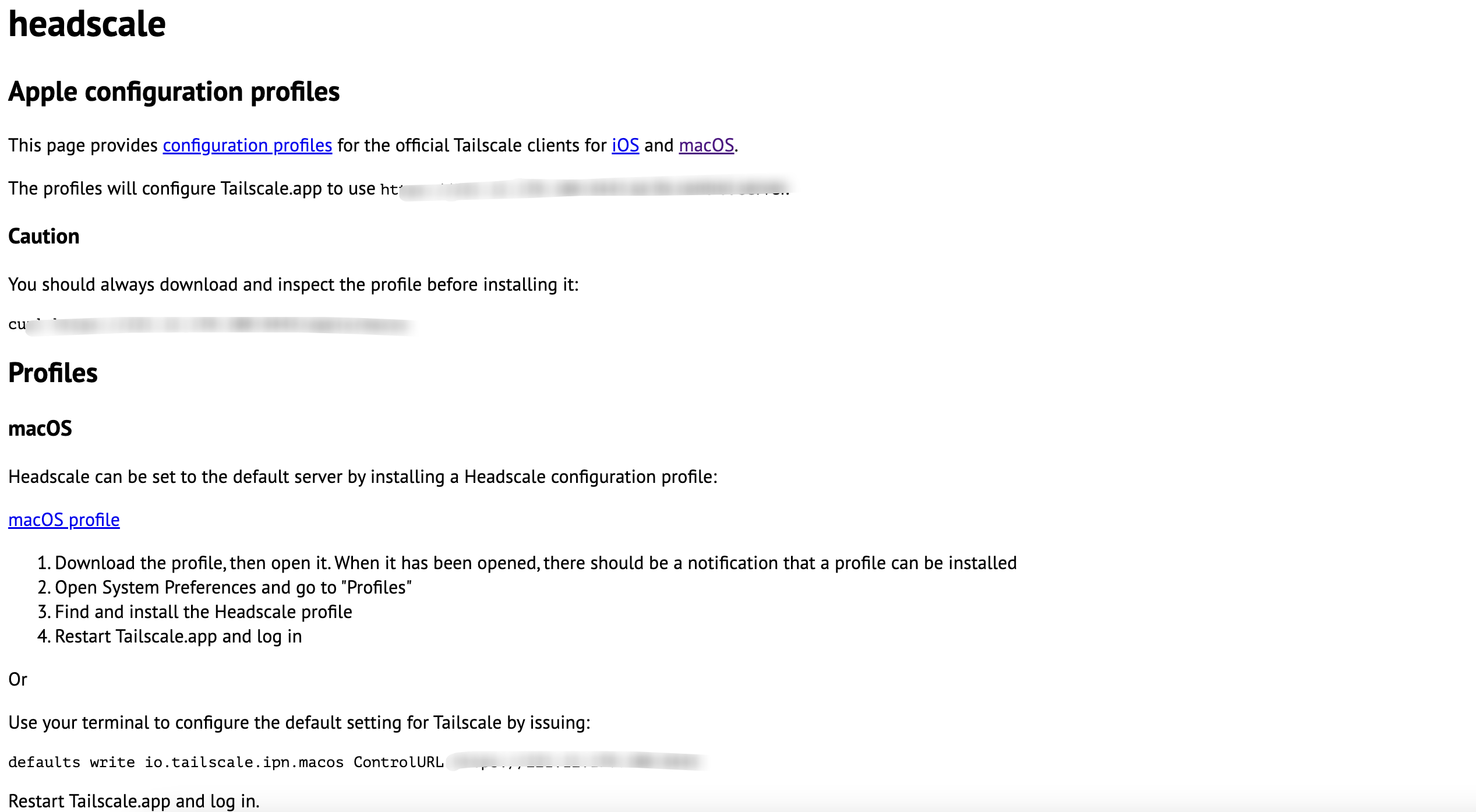
Task: Click the blurred curl command line
Action: (x=210, y=325)
